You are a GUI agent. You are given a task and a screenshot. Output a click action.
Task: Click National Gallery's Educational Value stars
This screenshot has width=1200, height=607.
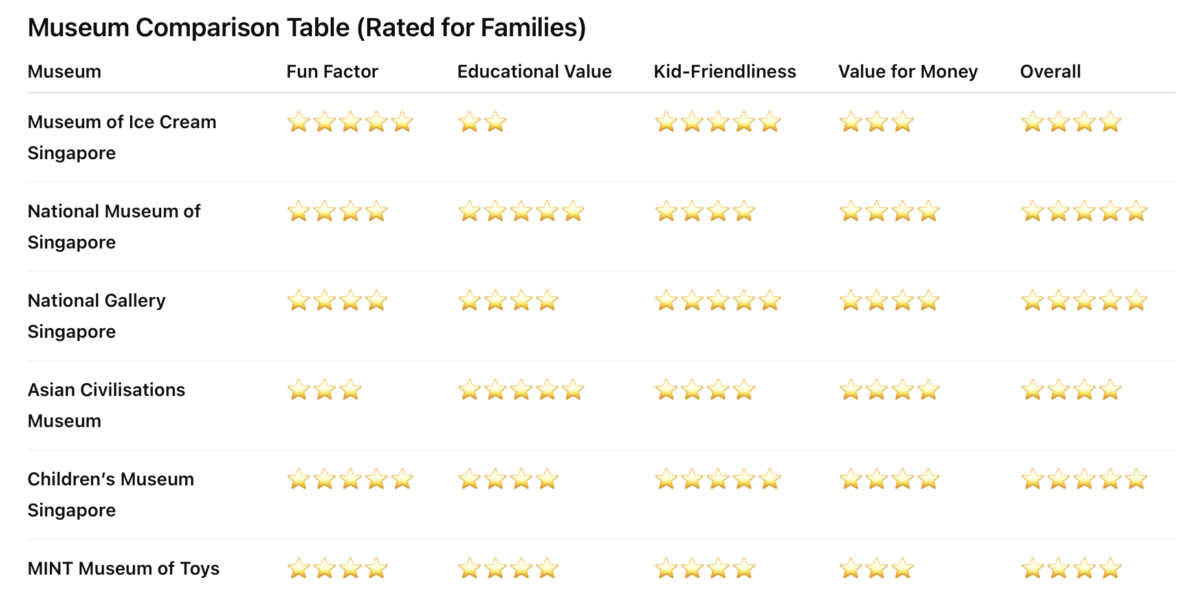[508, 301]
